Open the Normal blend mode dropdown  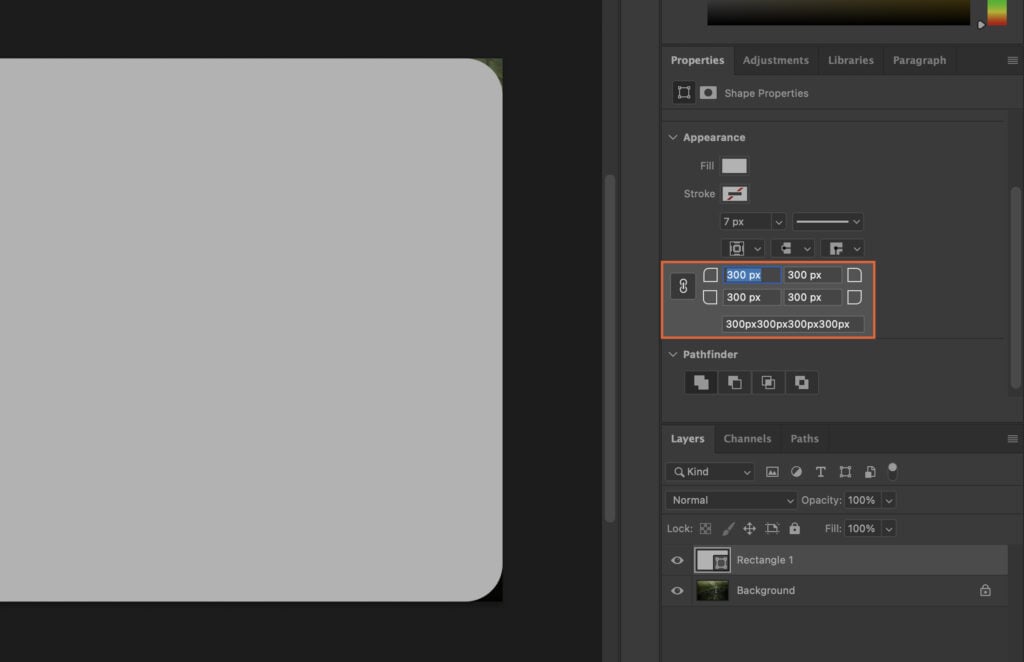click(x=730, y=499)
